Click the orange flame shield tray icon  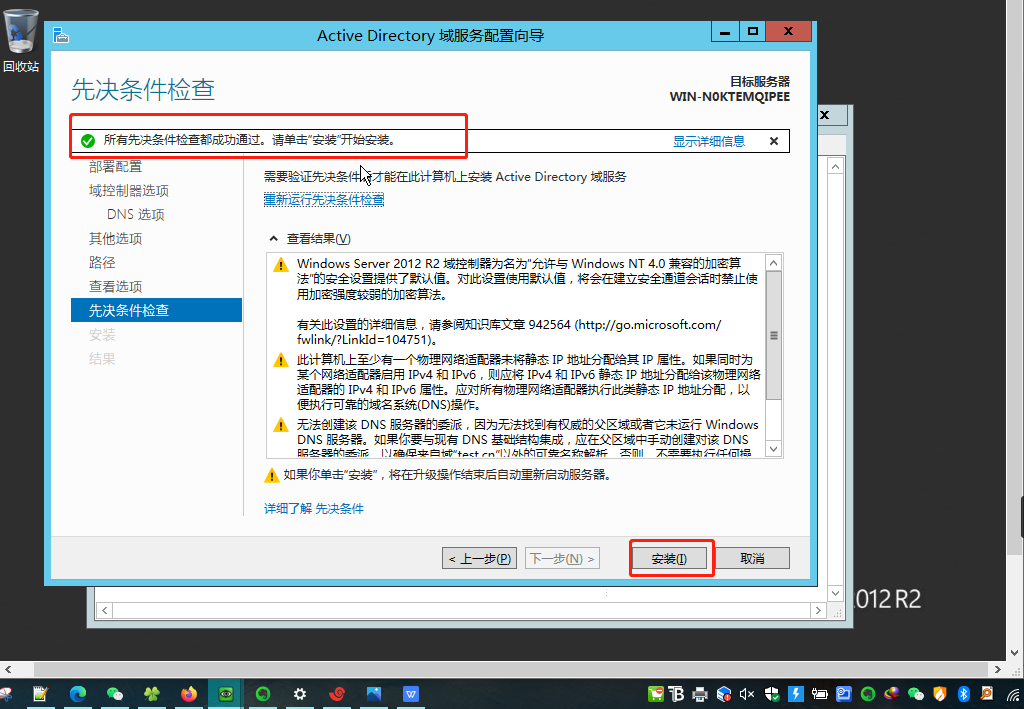pos(940,694)
